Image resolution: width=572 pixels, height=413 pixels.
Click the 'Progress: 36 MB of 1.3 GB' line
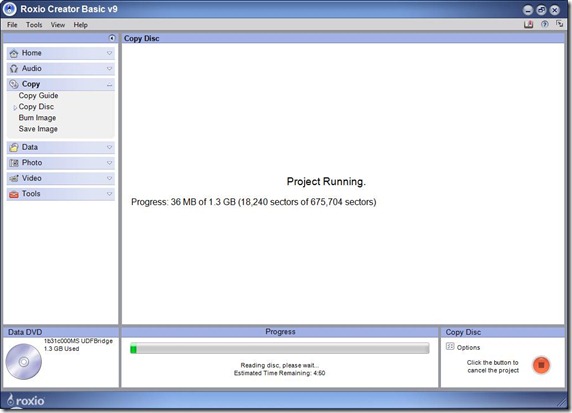pos(254,202)
